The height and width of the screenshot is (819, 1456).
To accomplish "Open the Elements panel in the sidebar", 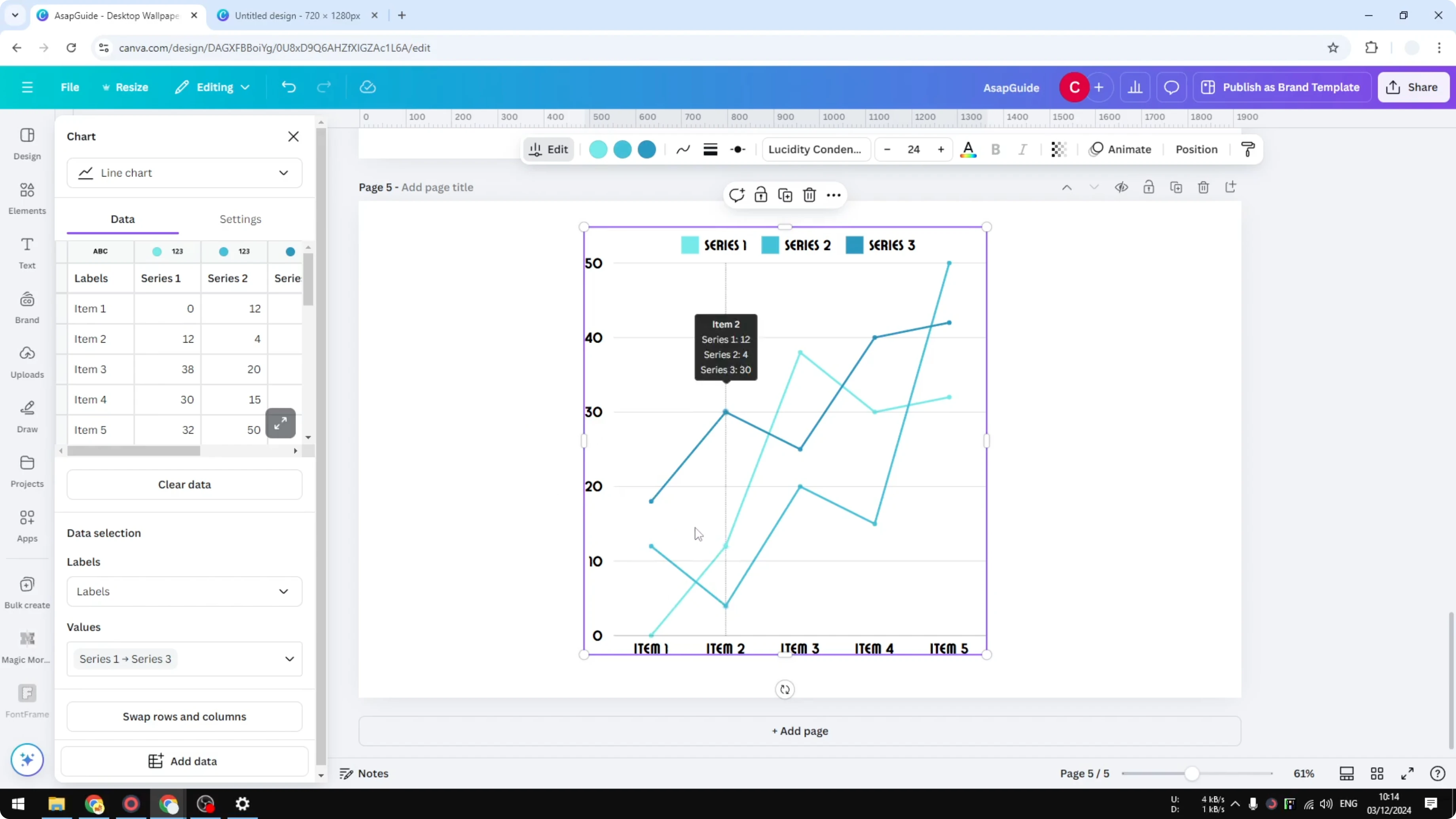I will [27, 198].
